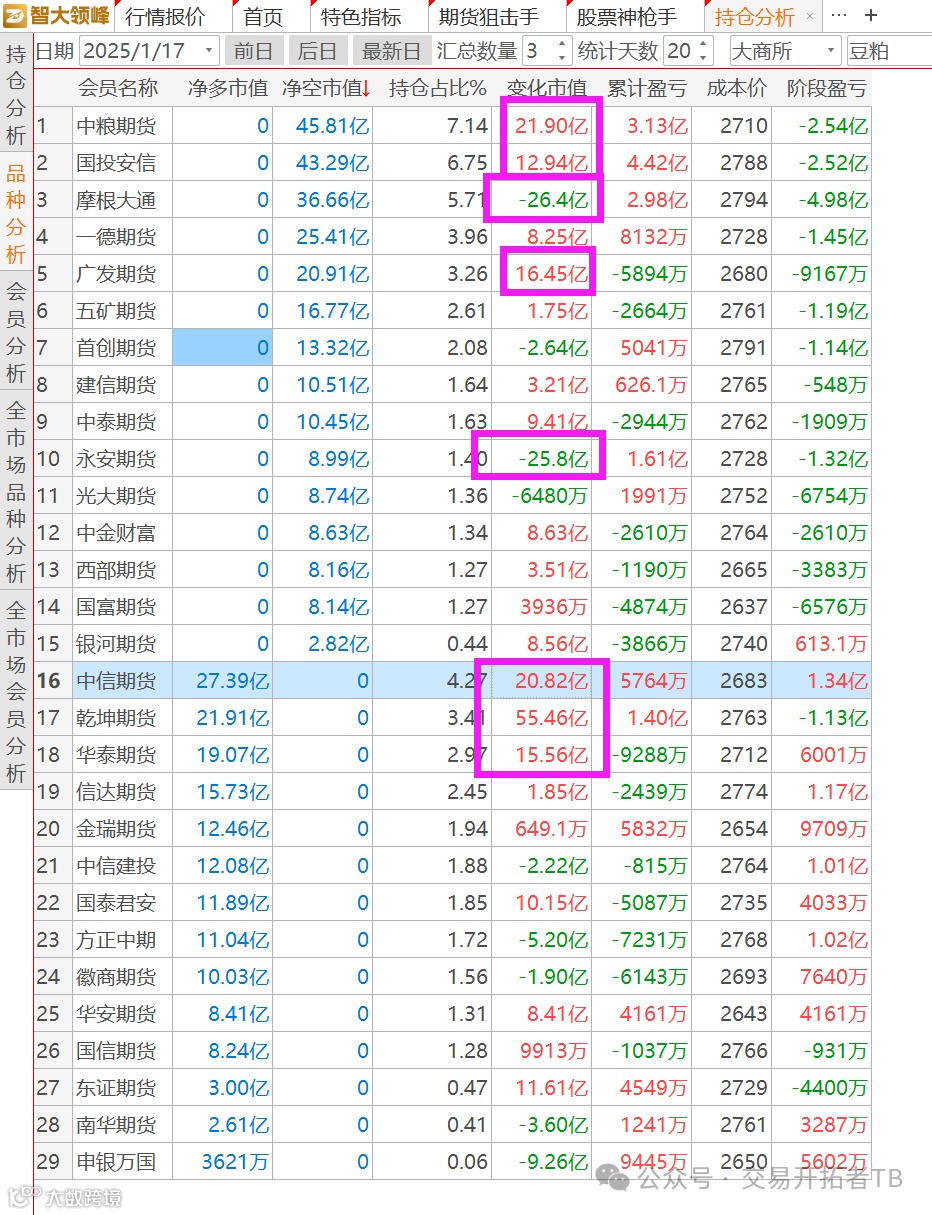The height and width of the screenshot is (1215, 932).
Task: Click the 光大期货 member name
Action: pyautogui.click(x=116, y=496)
